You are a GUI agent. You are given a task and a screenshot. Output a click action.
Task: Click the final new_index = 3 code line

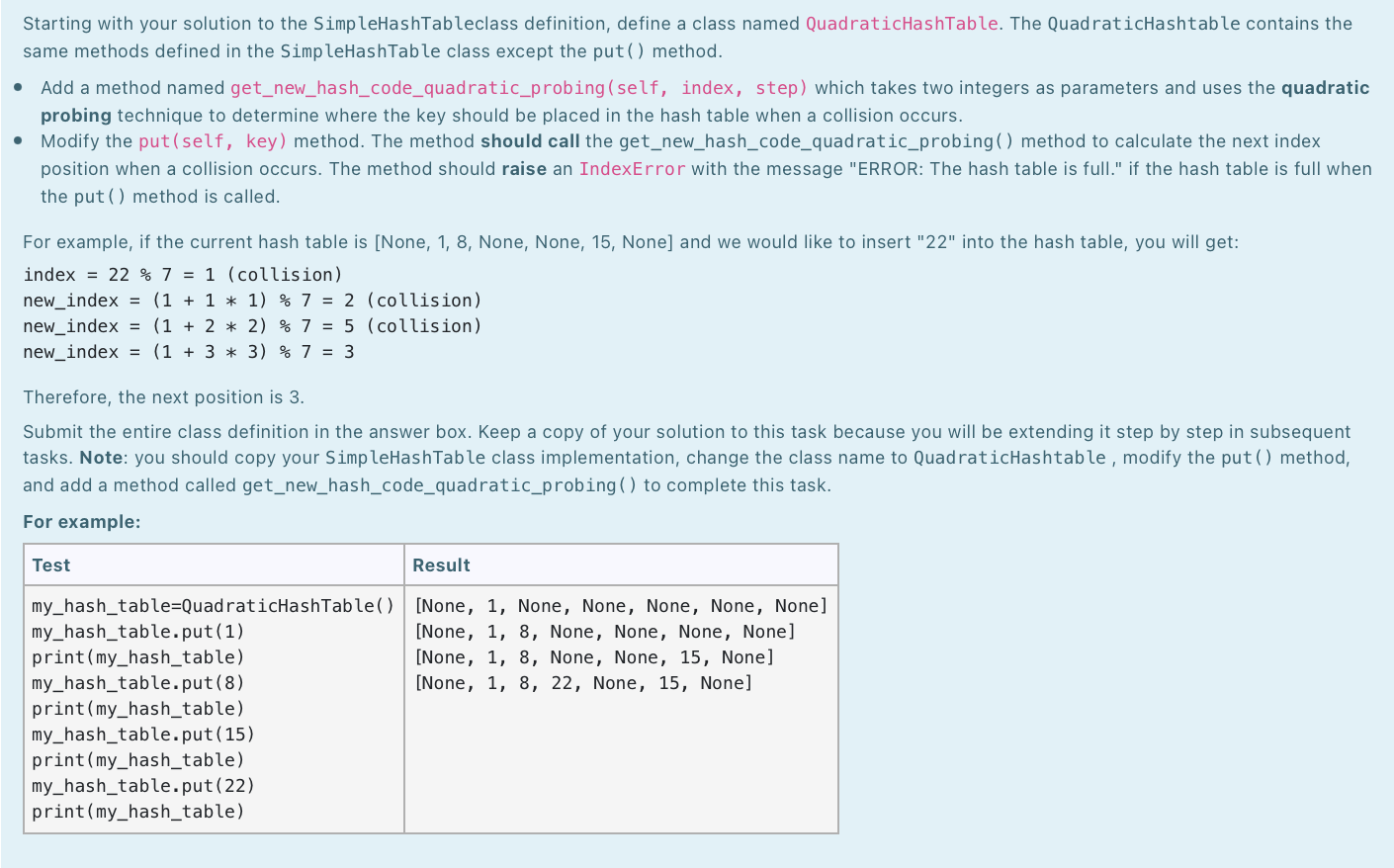189,351
